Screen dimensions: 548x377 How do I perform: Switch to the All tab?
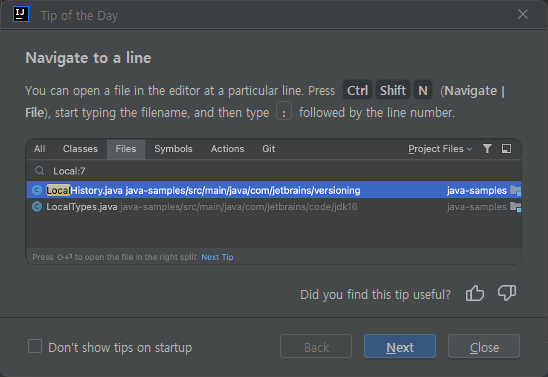39,149
